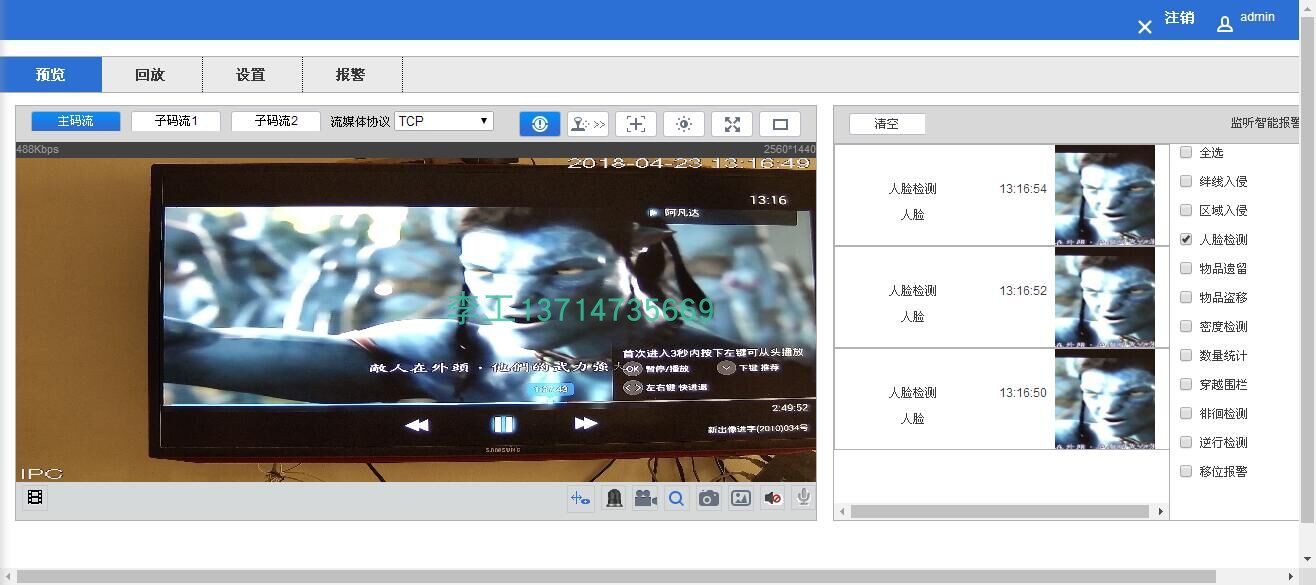The height and width of the screenshot is (585, 1316).
Task: Click the 清空 clear button
Action: click(x=887, y=124)
